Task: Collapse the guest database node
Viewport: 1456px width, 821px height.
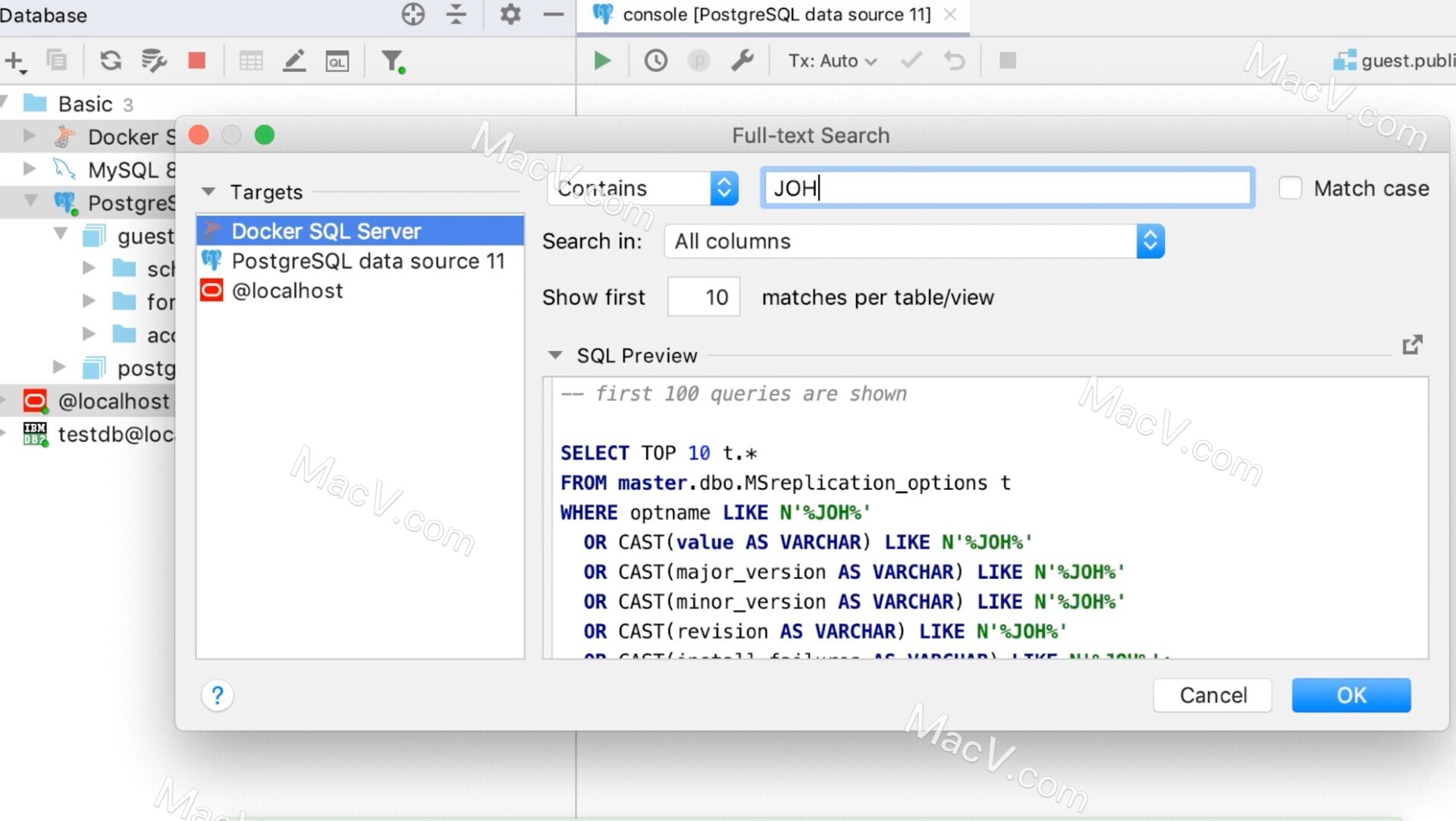Action: coord(61,234)
